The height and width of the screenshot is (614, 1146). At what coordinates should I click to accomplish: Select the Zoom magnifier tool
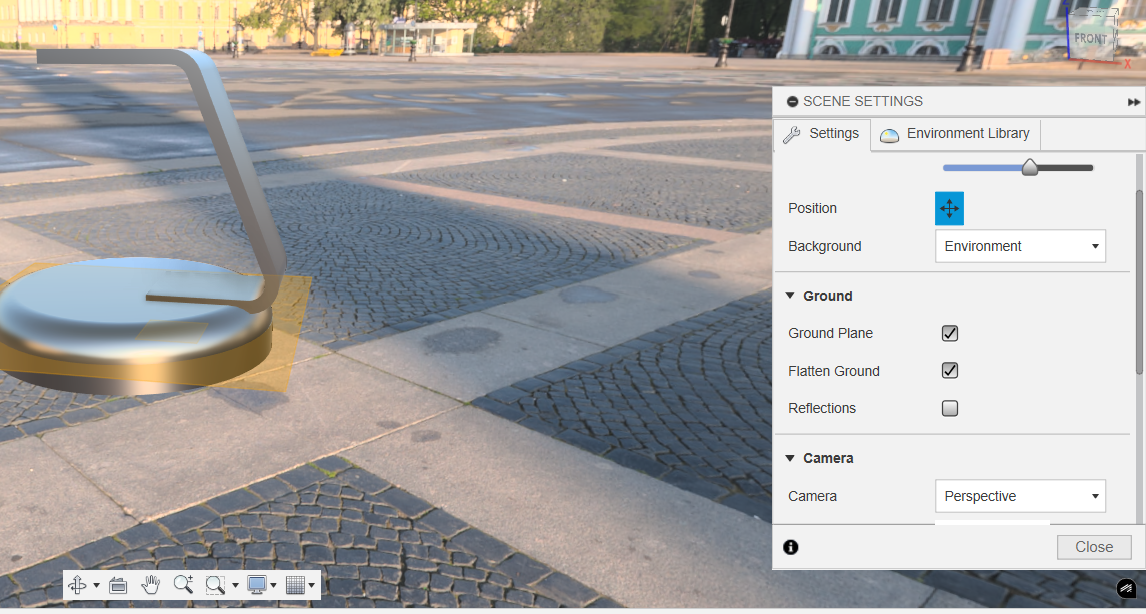point(183,584)
